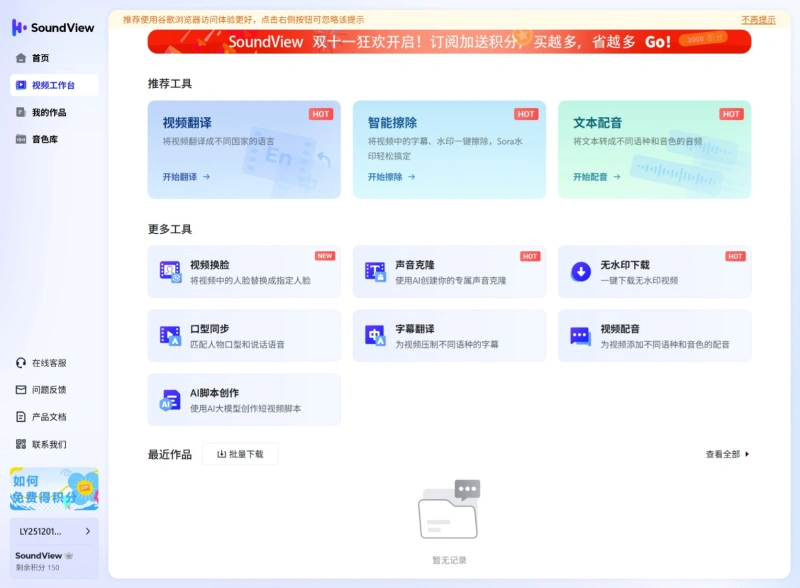Click the AI脚本创作 script creation tool icon

(172, 400)
